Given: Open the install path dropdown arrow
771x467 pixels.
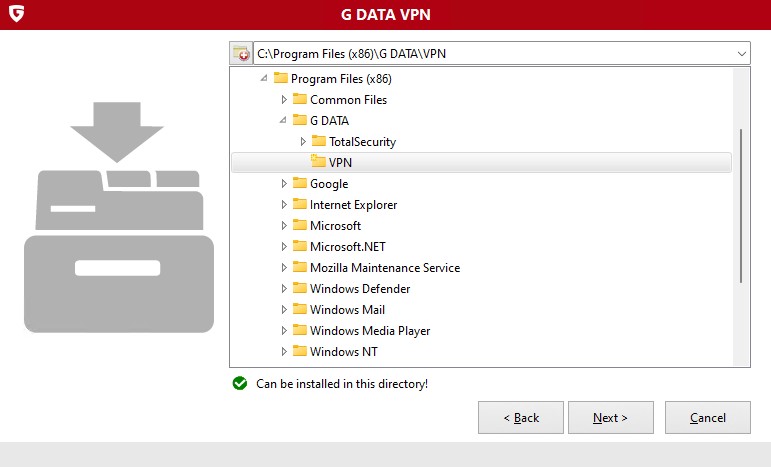Looking at the screenshot, I should (x=741, y=53).
